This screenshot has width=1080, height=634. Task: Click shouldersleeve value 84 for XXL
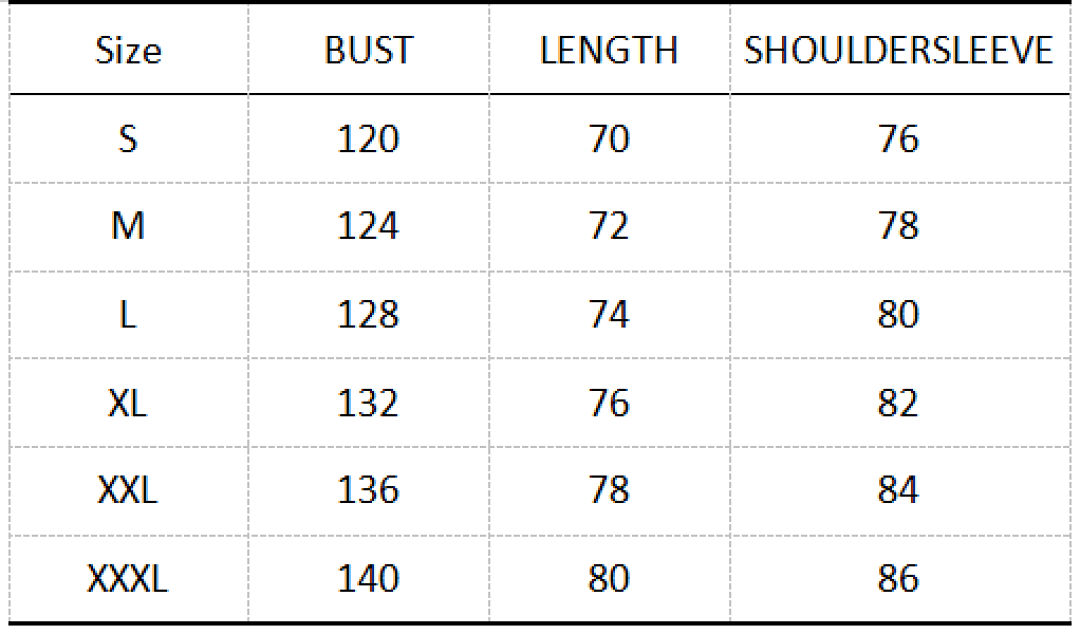(x=899, y=490)
